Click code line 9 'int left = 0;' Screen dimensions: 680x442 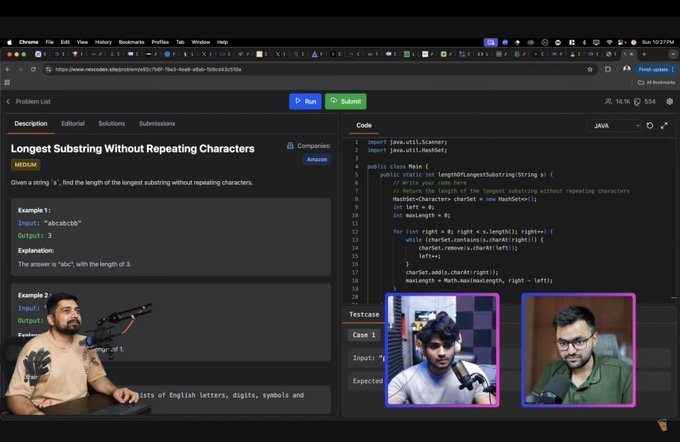coord(413,207)
